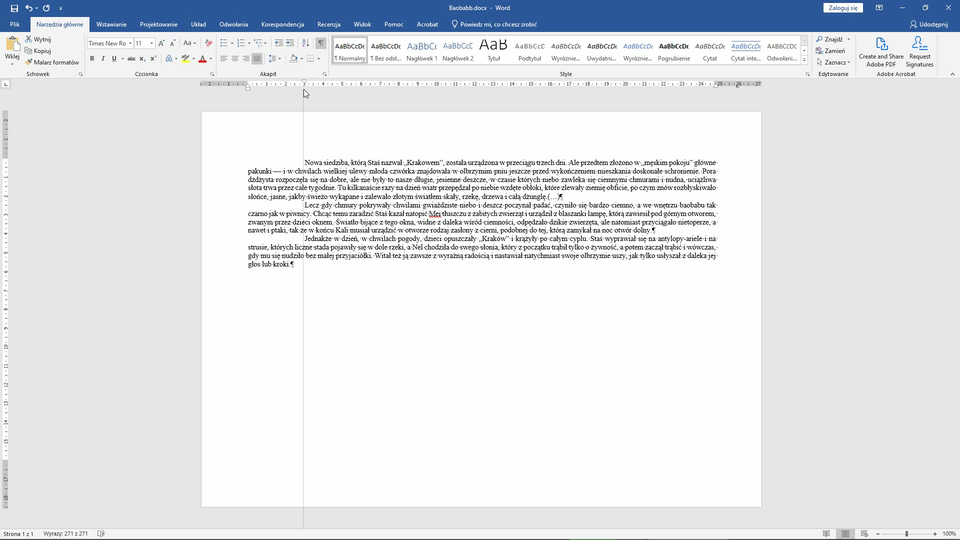This screenshot has width=960, height=540.
Task: Click the Undo arrow in the quick access toolbar
Action: tap(30, 8)
